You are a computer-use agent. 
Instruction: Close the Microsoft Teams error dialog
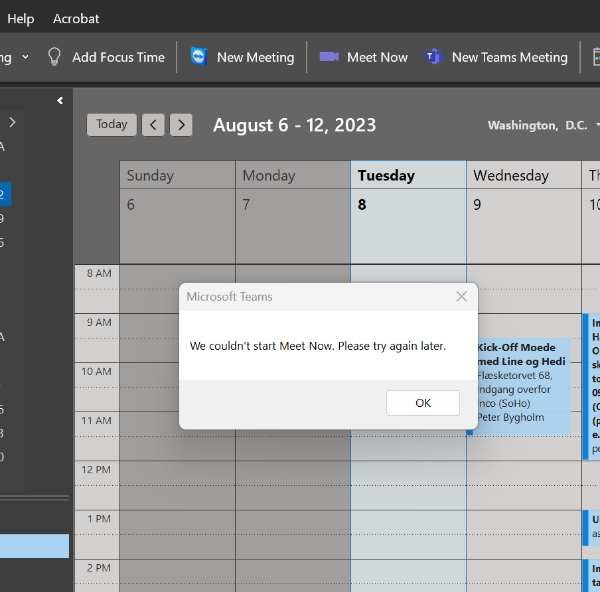coord(461,296)
